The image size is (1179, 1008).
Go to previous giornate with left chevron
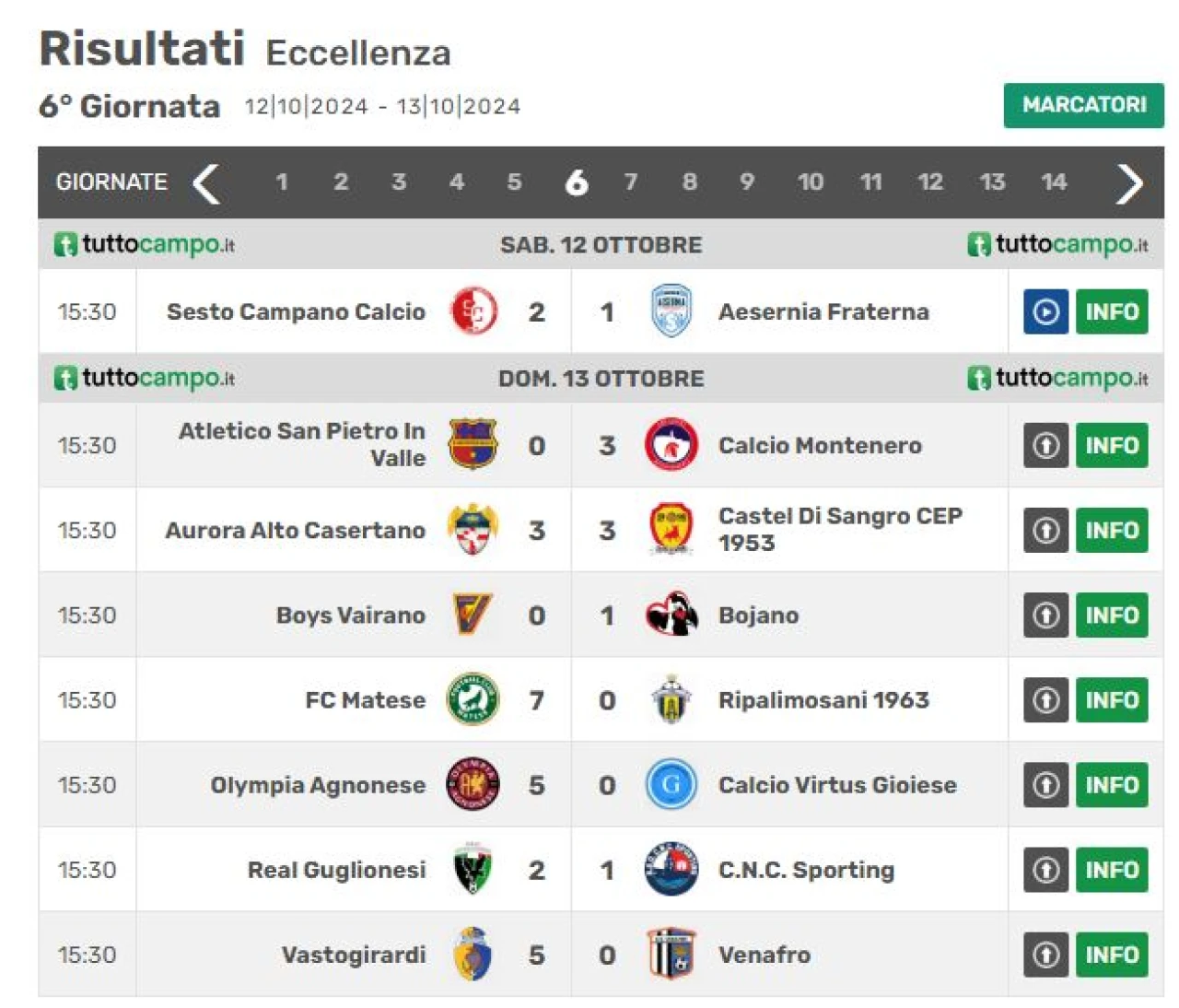click(205, 182)
